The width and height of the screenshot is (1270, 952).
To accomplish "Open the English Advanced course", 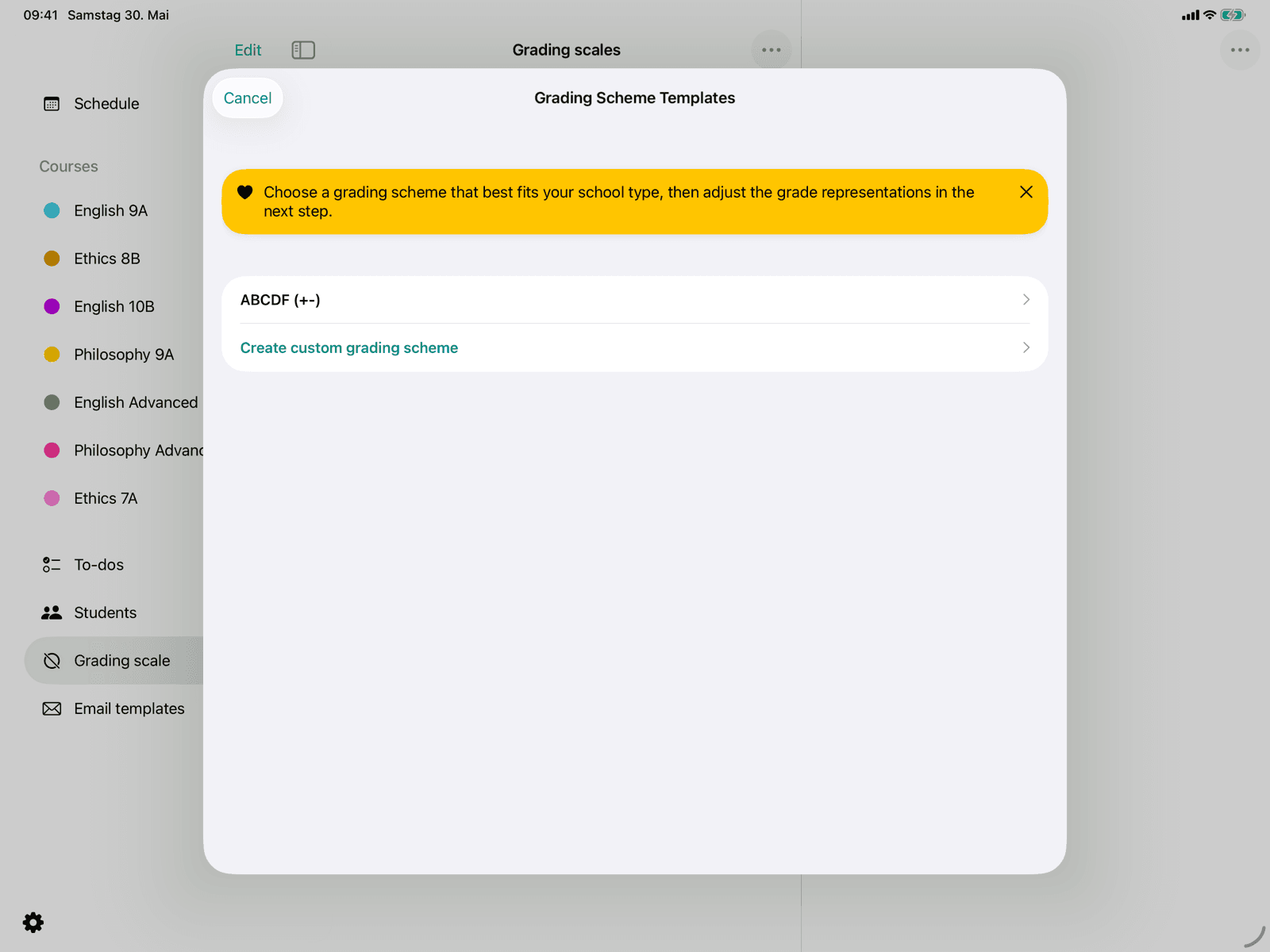I will [136, 402].
